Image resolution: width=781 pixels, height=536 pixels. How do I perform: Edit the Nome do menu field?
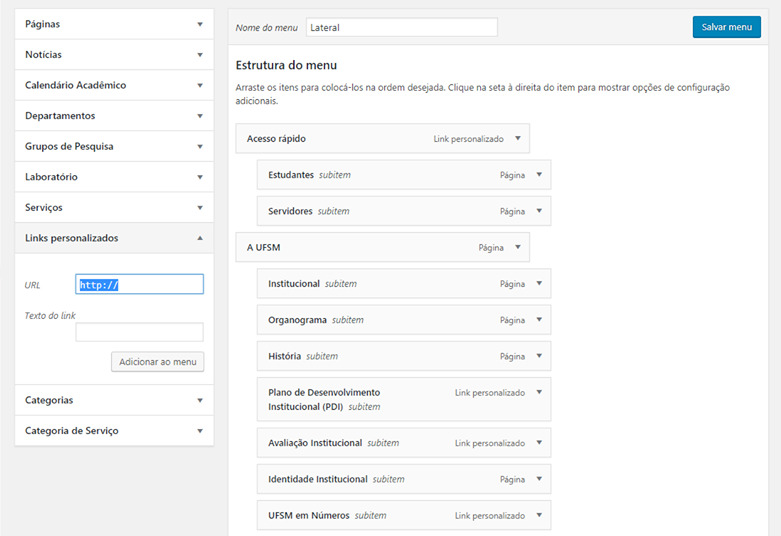click(401, 28)
